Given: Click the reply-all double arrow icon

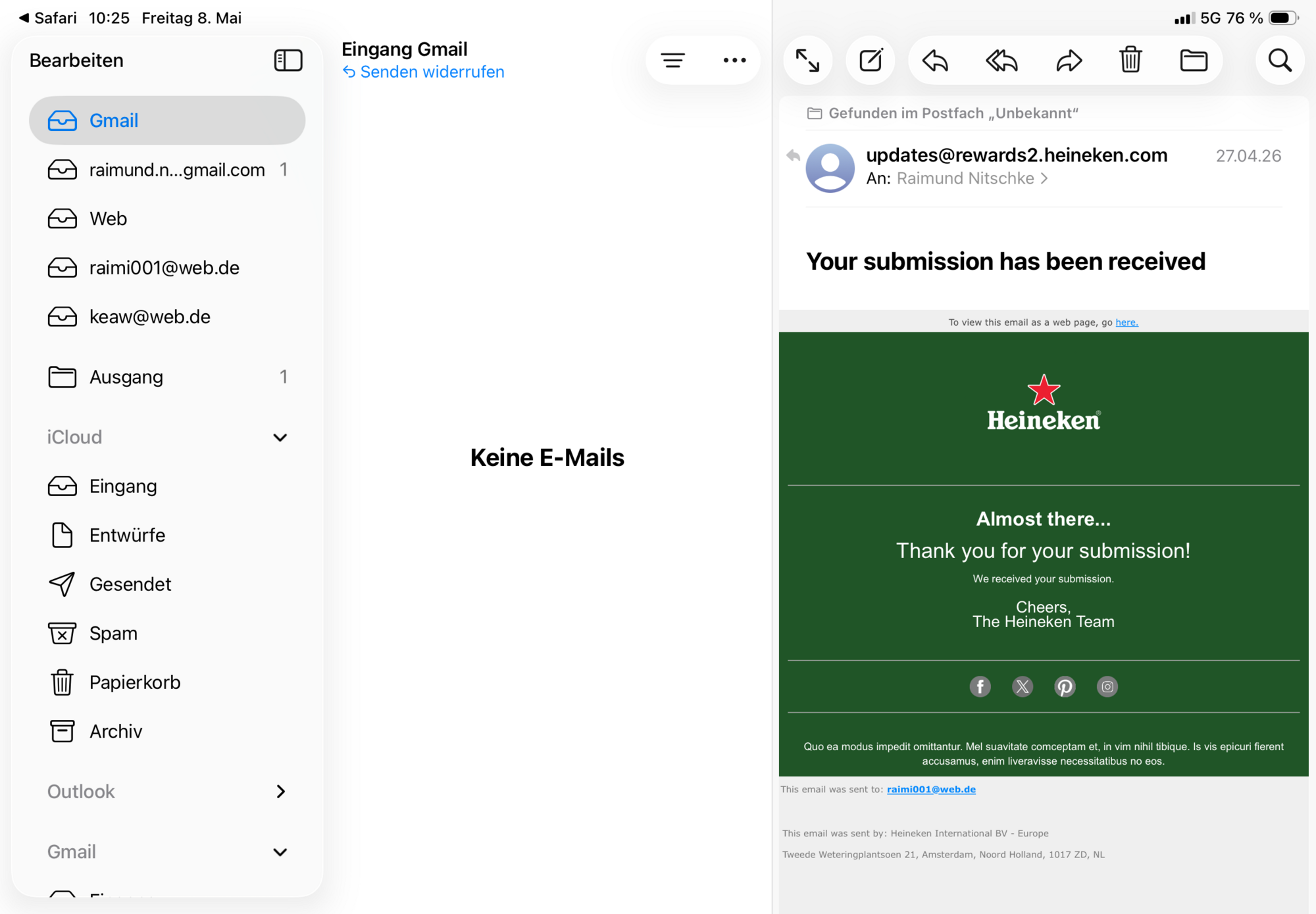Looking at the screenshot, I should point(1001,61).
